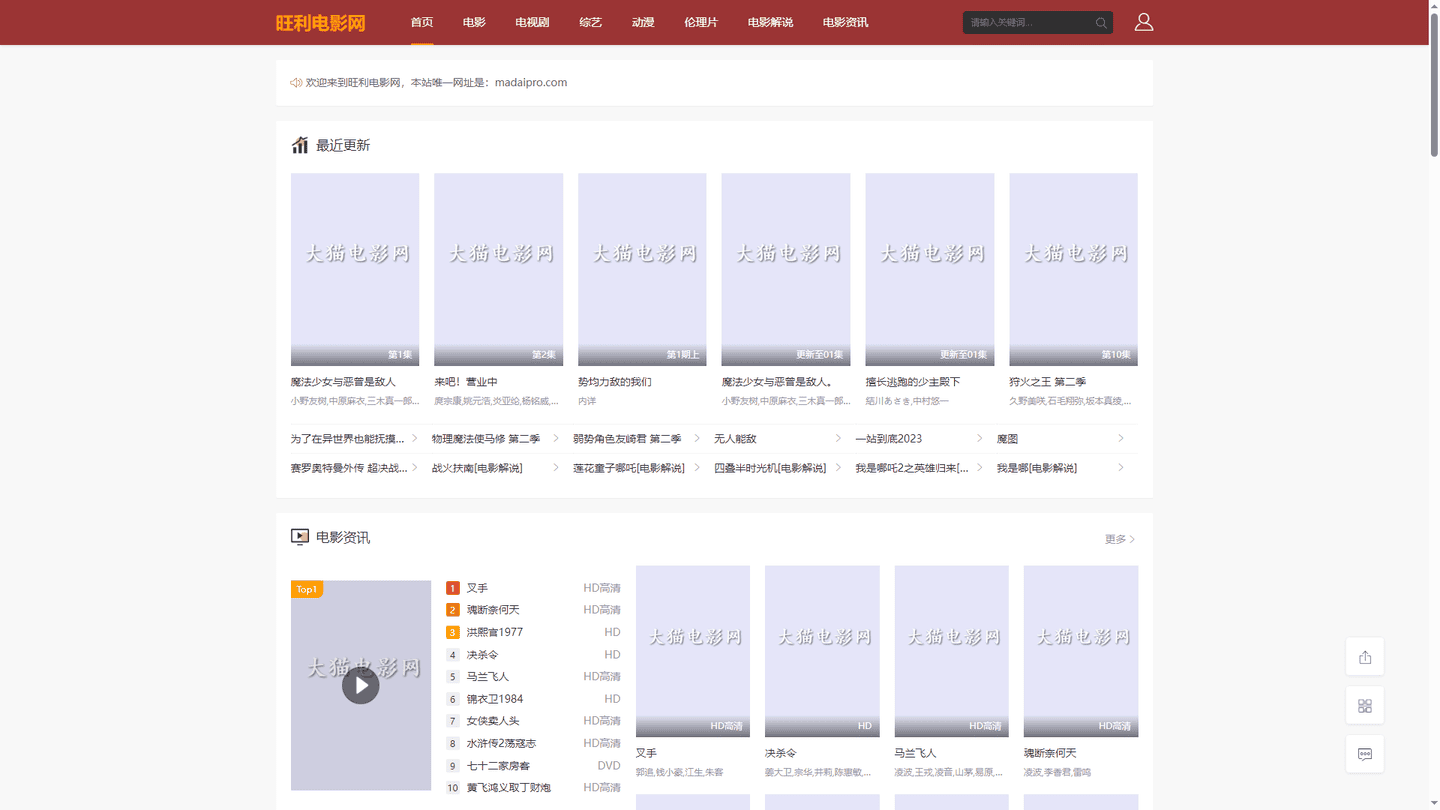Click 马兰飞人 title below poster

pyautogui.click(x=915, y=753)
